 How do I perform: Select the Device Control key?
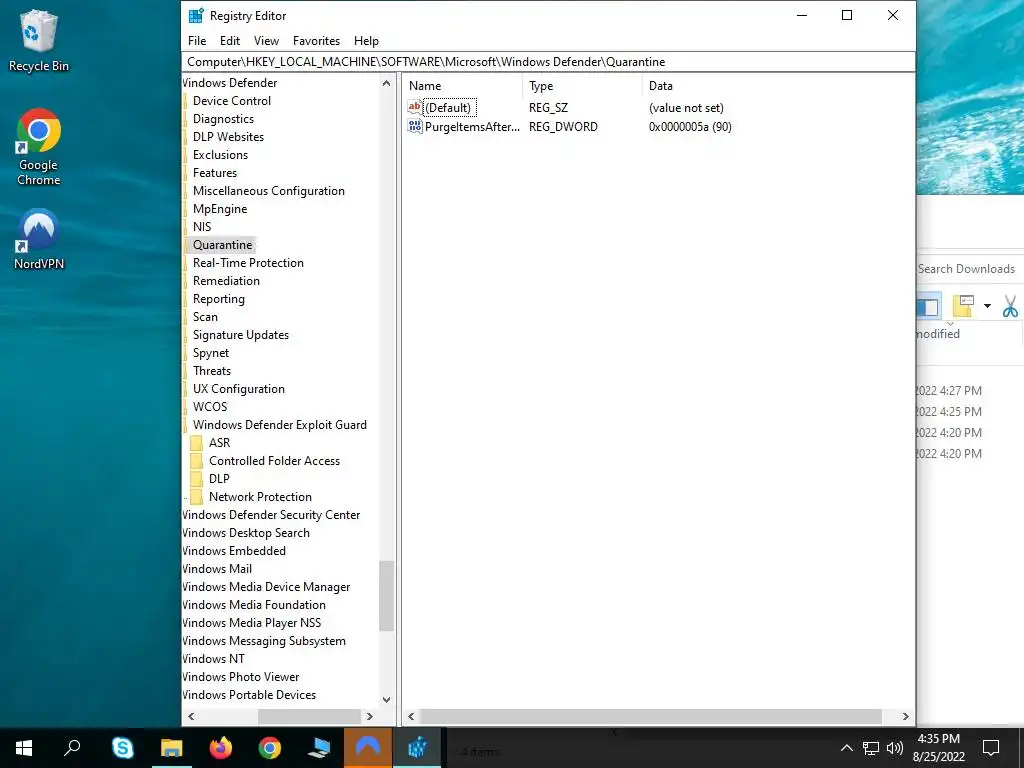pos(232,101)
